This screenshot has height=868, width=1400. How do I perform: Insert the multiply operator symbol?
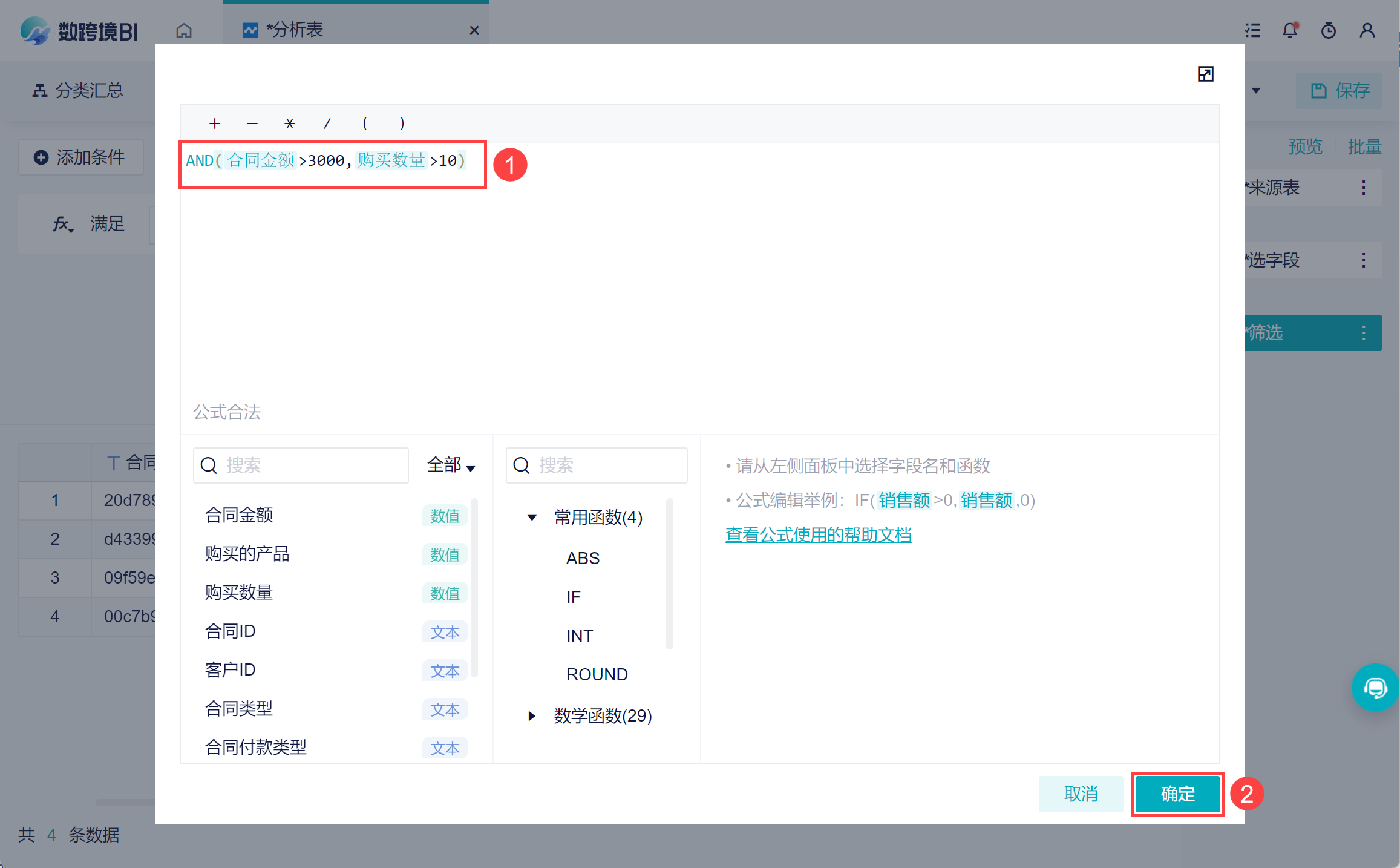[290, 123]
